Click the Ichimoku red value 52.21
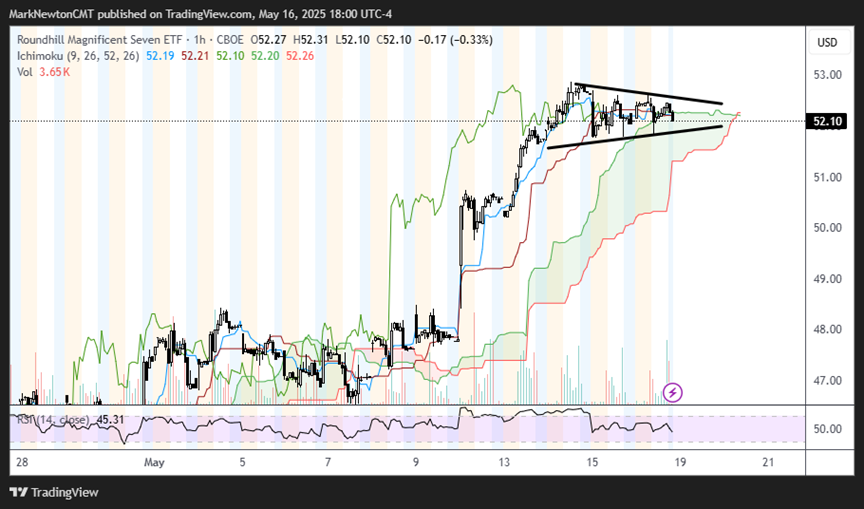The width and height of the screenshot is (864, 509). click(x=195, y=56)
